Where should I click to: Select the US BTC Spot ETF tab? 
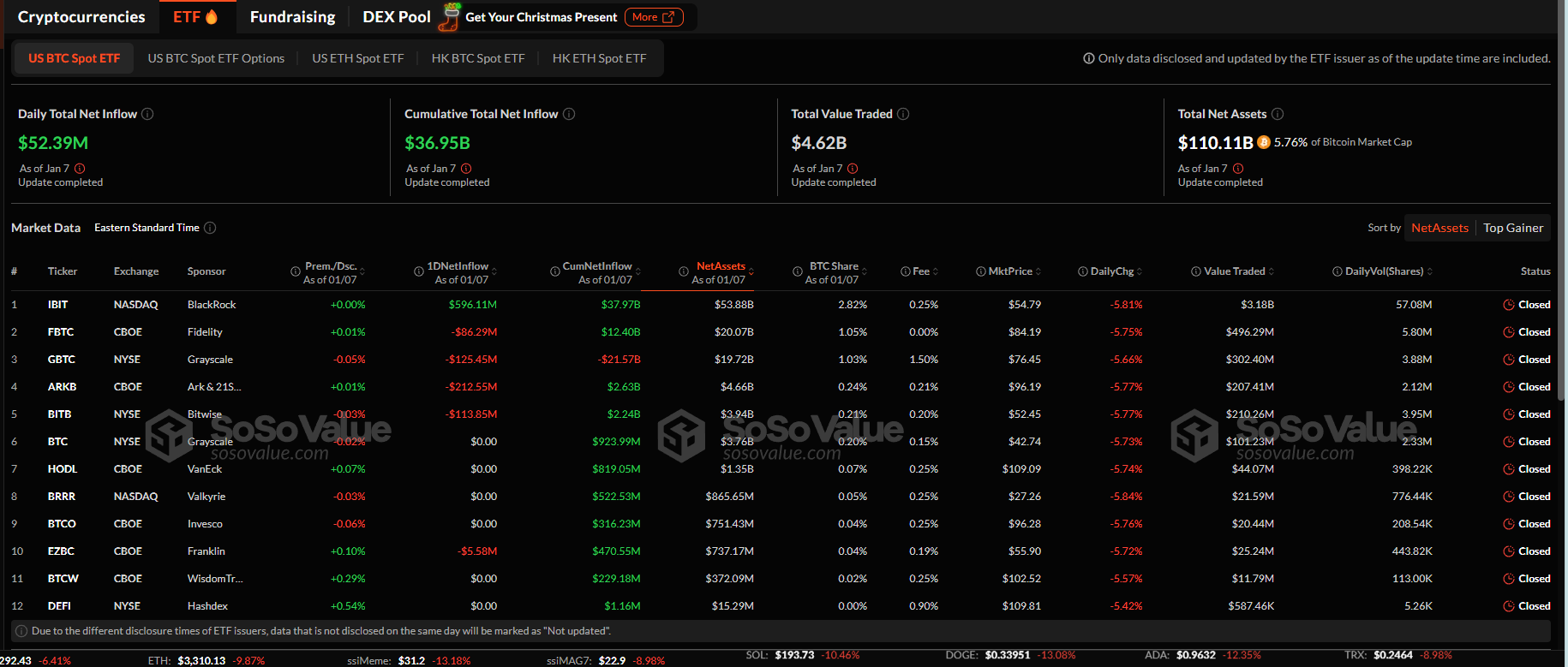pyautogui.click(x=74, y=58)
